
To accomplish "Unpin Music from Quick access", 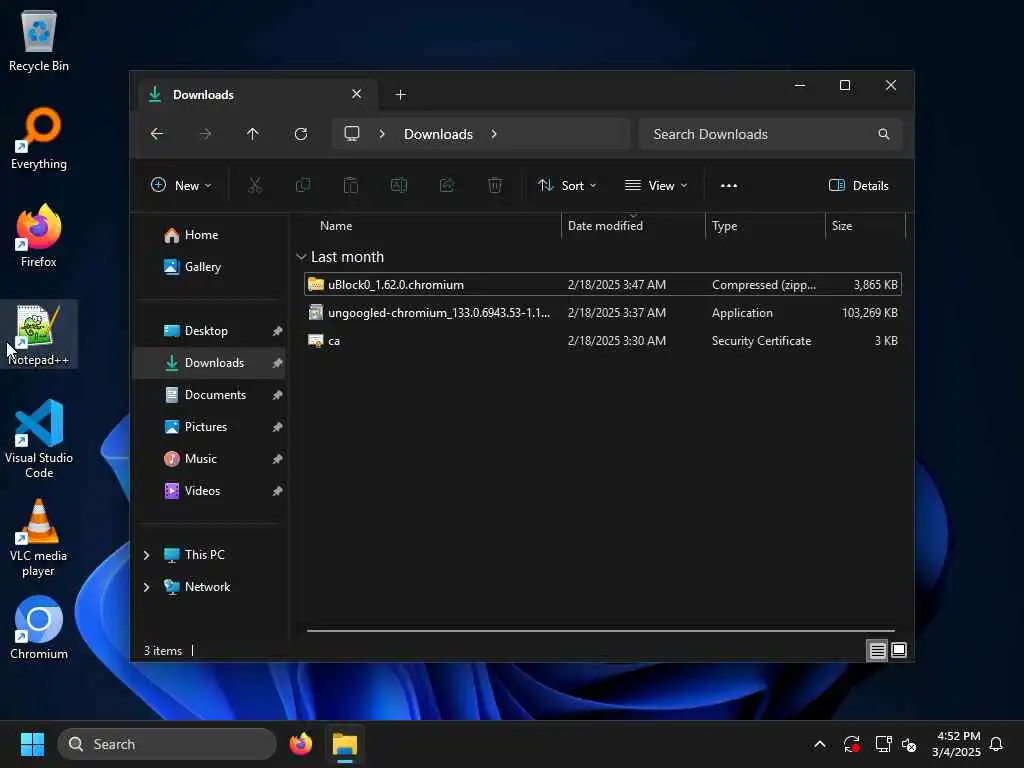I will 278,459.
